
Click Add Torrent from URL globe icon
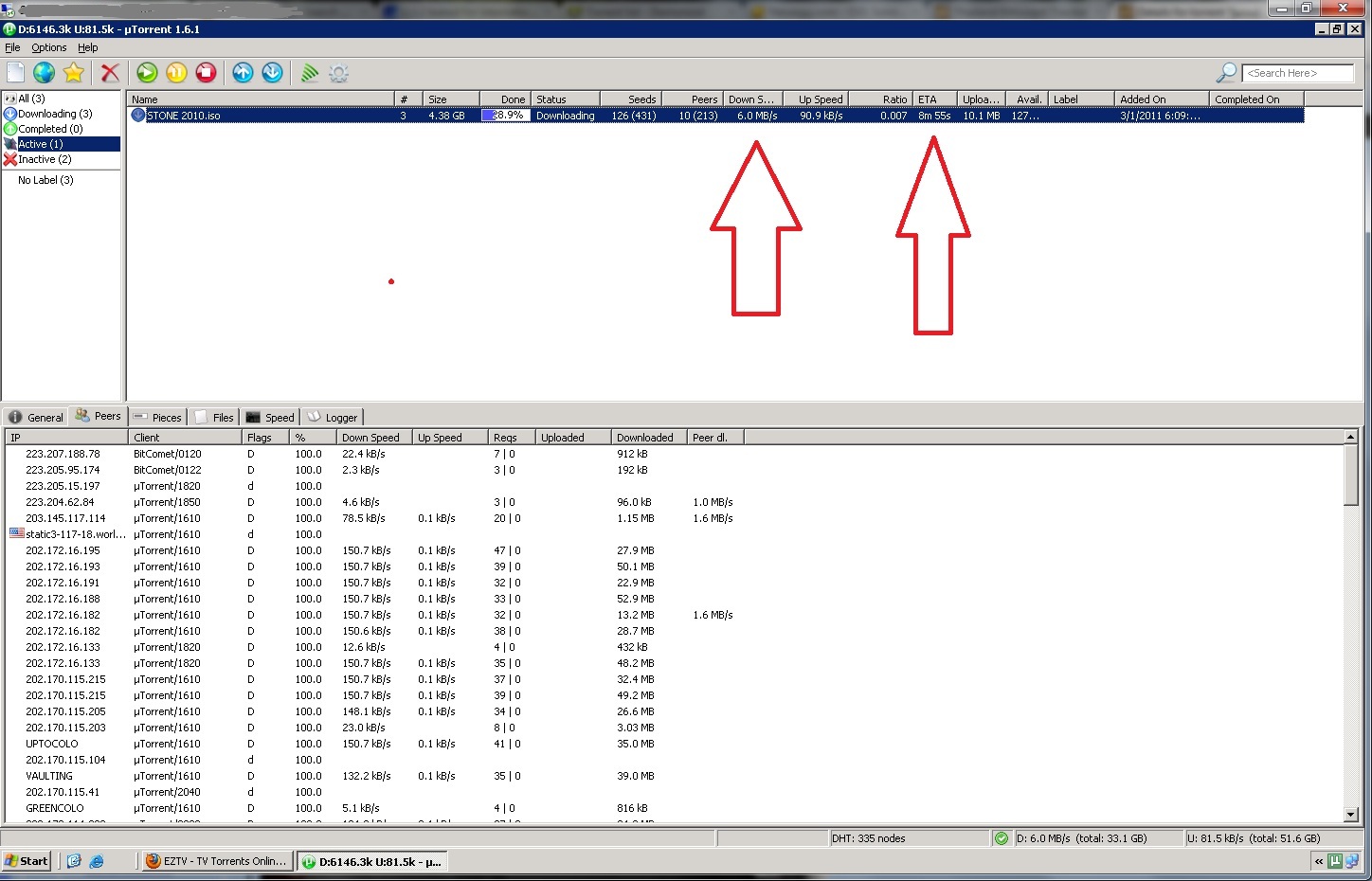44,73
